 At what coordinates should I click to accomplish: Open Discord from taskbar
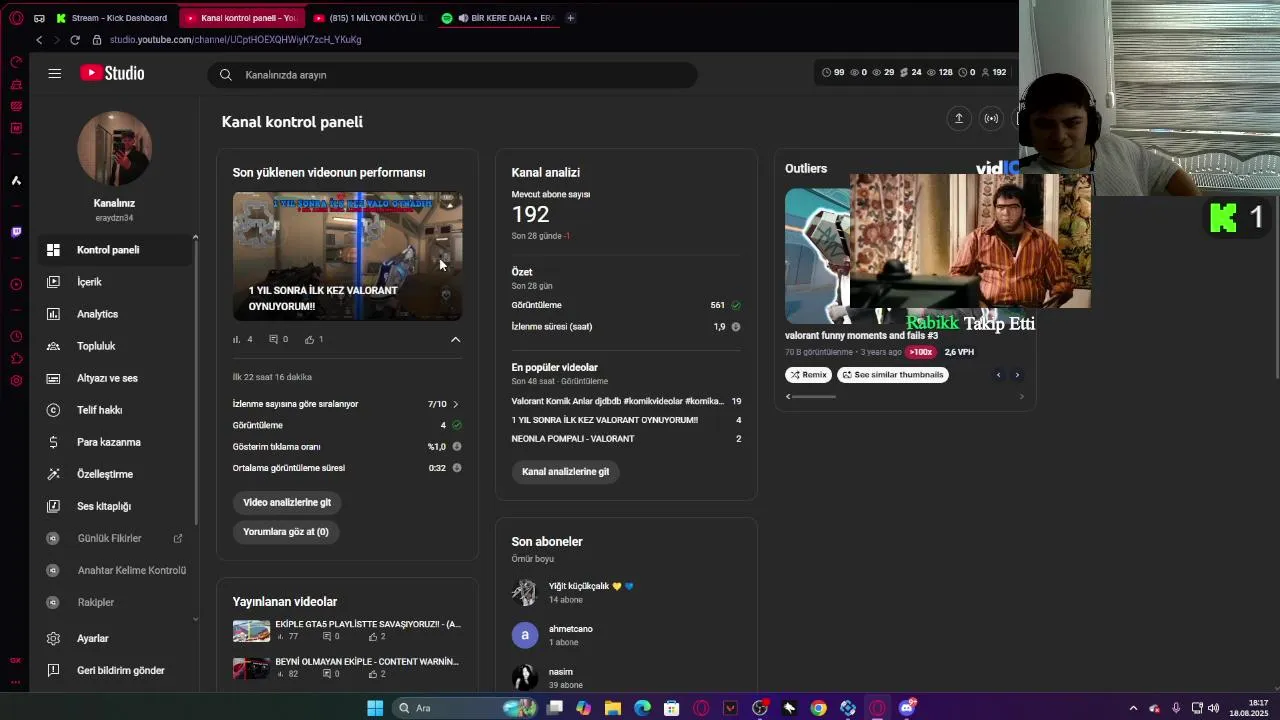pyautogui.click(x=907, y=708)
